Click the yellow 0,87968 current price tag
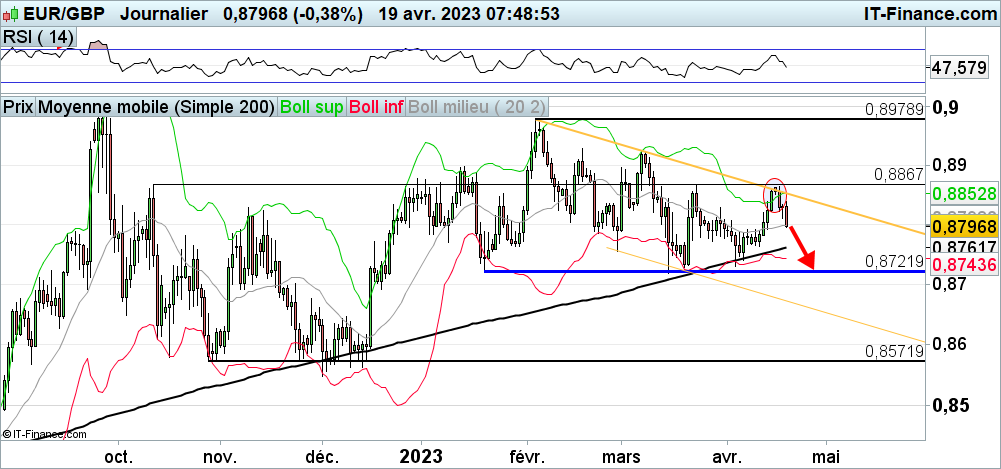Viewport: 1001px width, 469px height. tap(962, 229)
